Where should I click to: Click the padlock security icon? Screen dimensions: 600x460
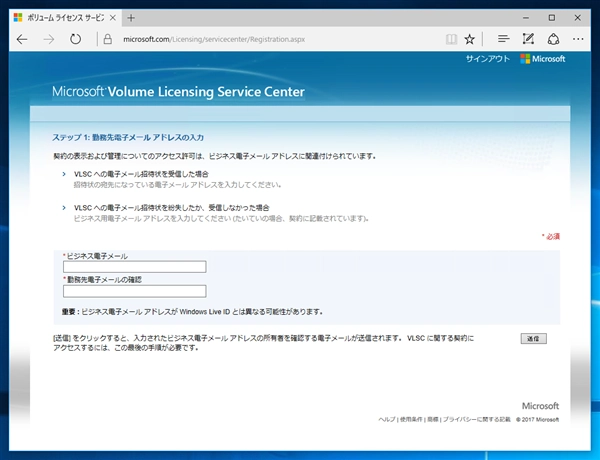108,39
